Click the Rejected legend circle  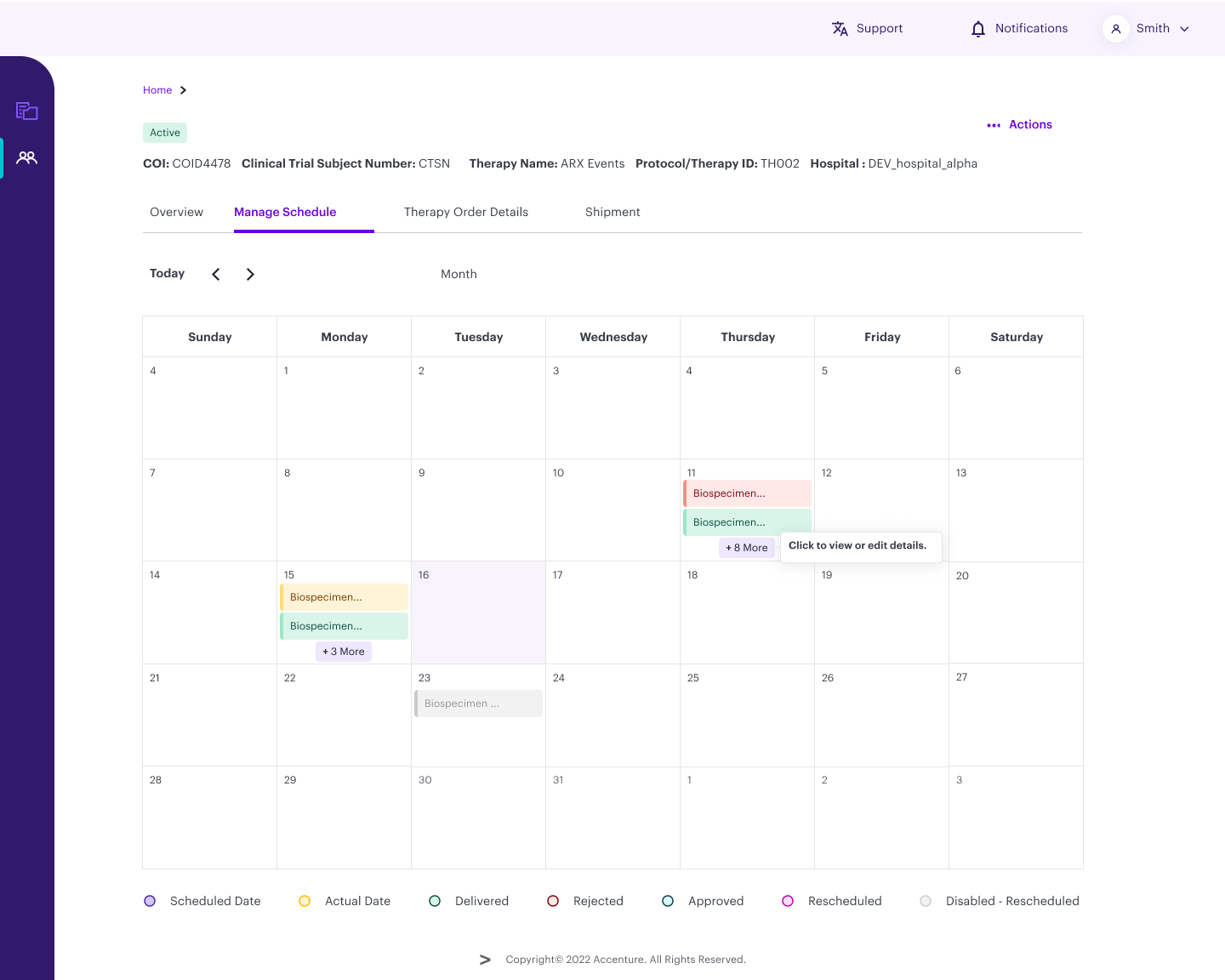[553, 901]
